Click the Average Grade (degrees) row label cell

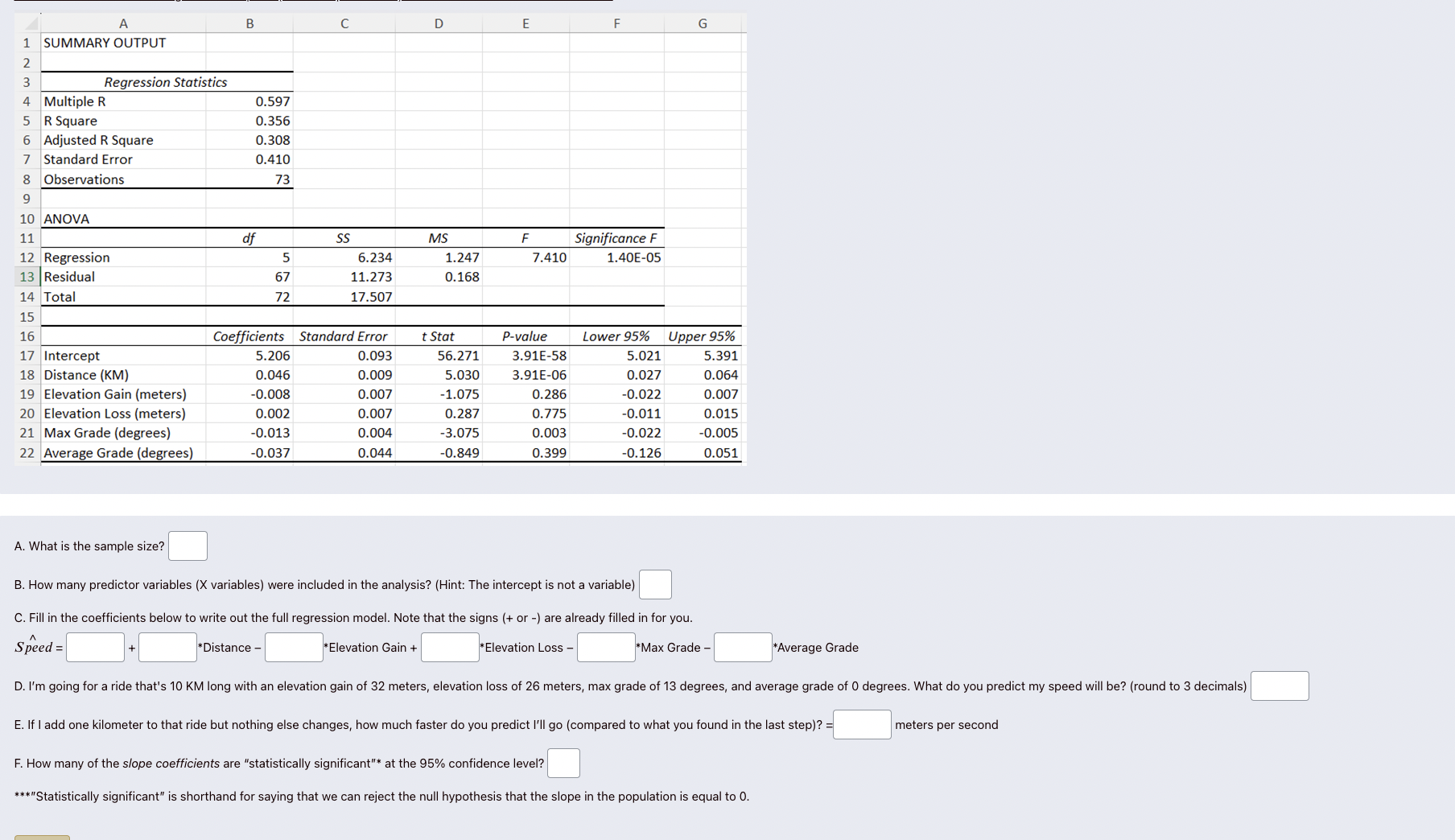tap(118, 452)
